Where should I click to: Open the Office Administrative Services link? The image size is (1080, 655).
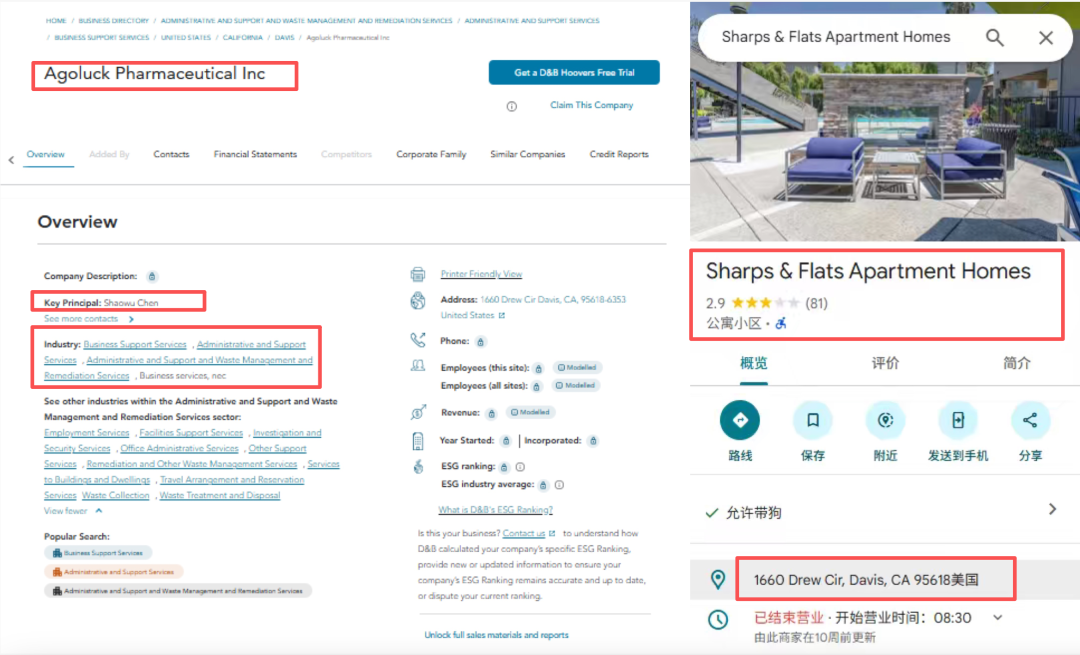pos(180,448)
